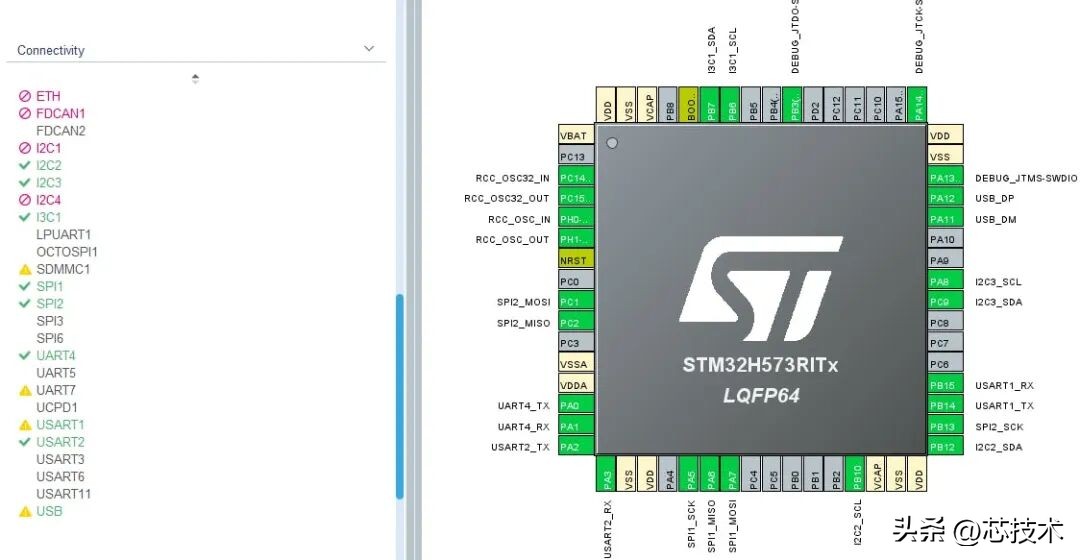Select USART6 peripheral

(60, 476)
